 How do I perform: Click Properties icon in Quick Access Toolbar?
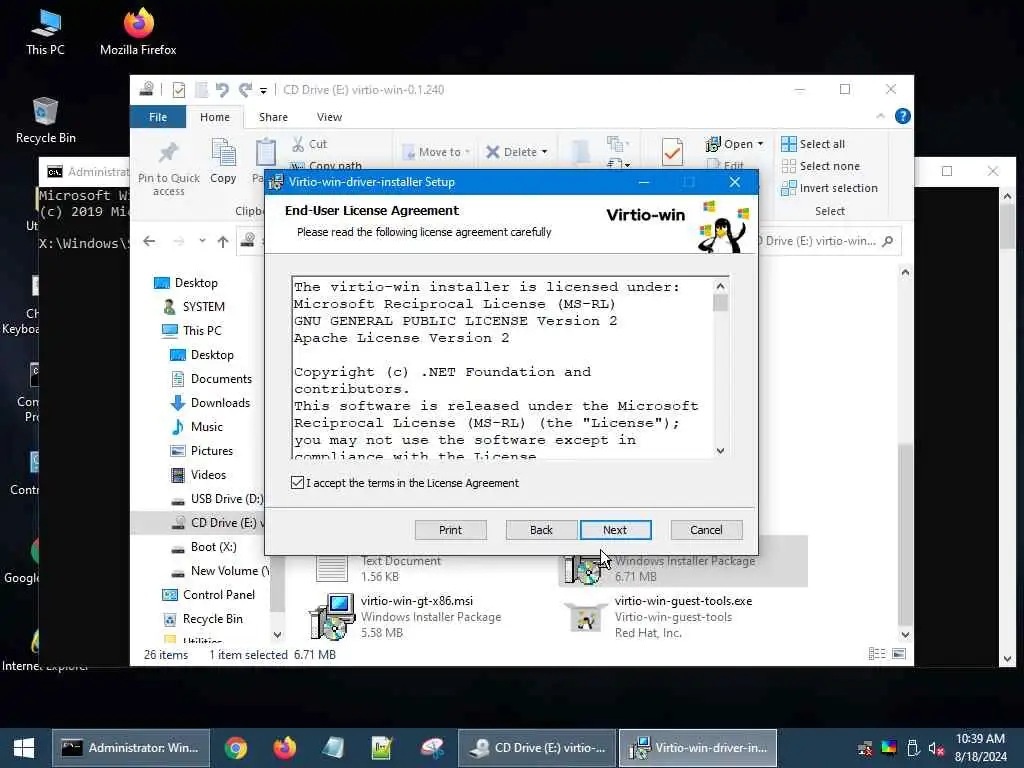pyautogui.click(x=178, y=89)
